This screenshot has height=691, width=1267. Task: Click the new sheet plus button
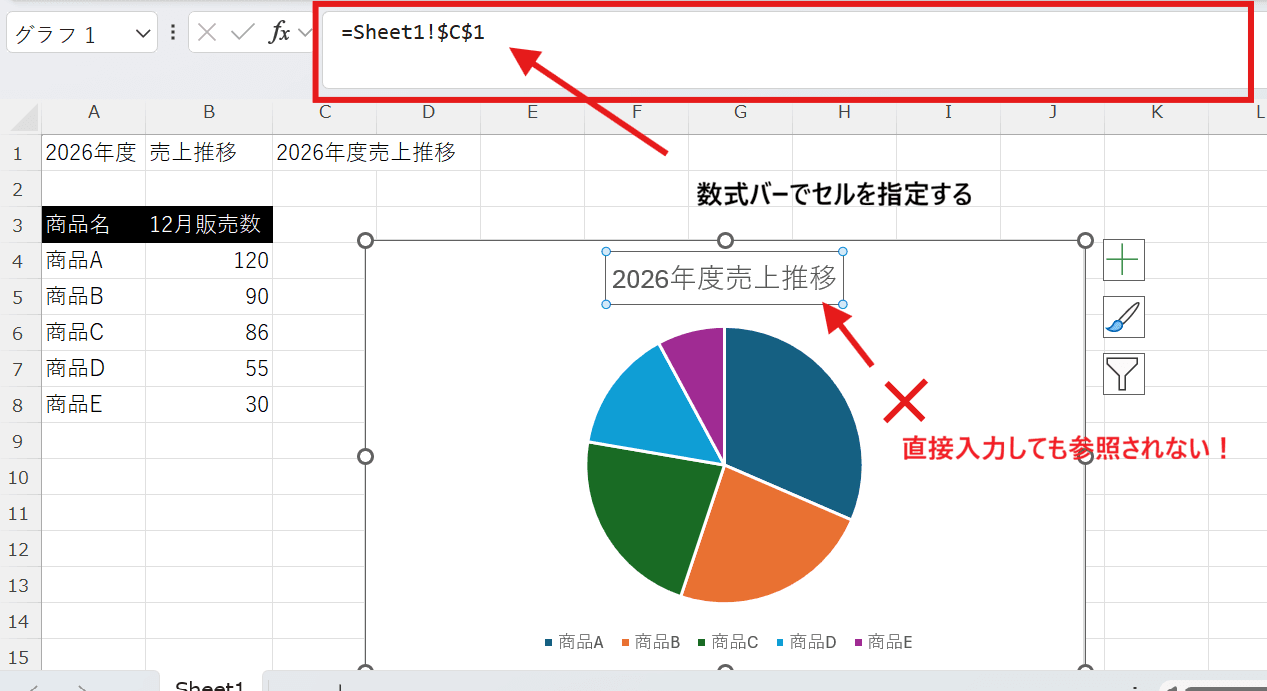click(x=340, y=686)
